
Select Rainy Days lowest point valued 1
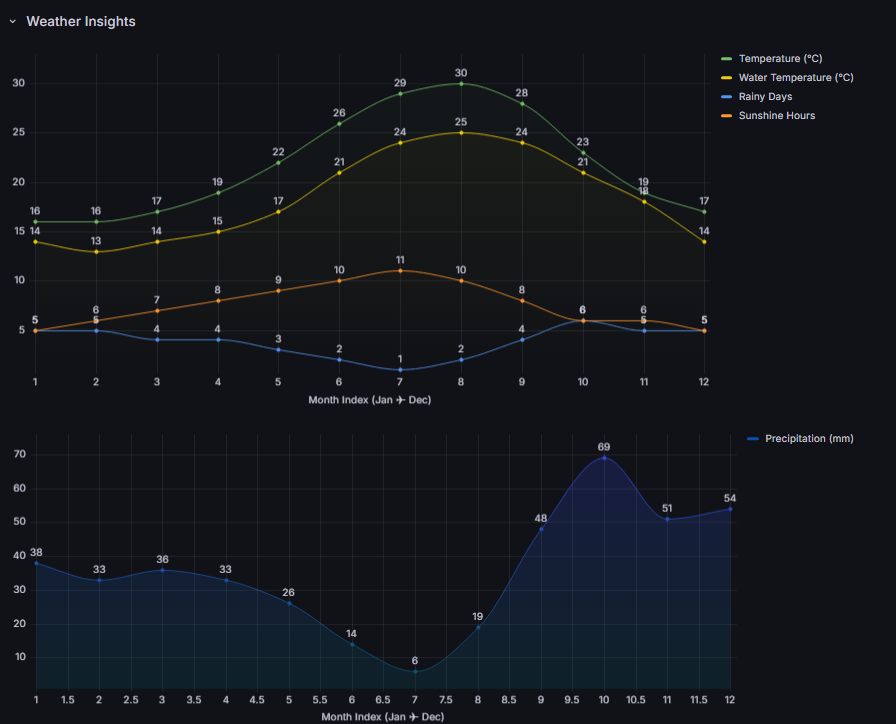coord(400,370)
